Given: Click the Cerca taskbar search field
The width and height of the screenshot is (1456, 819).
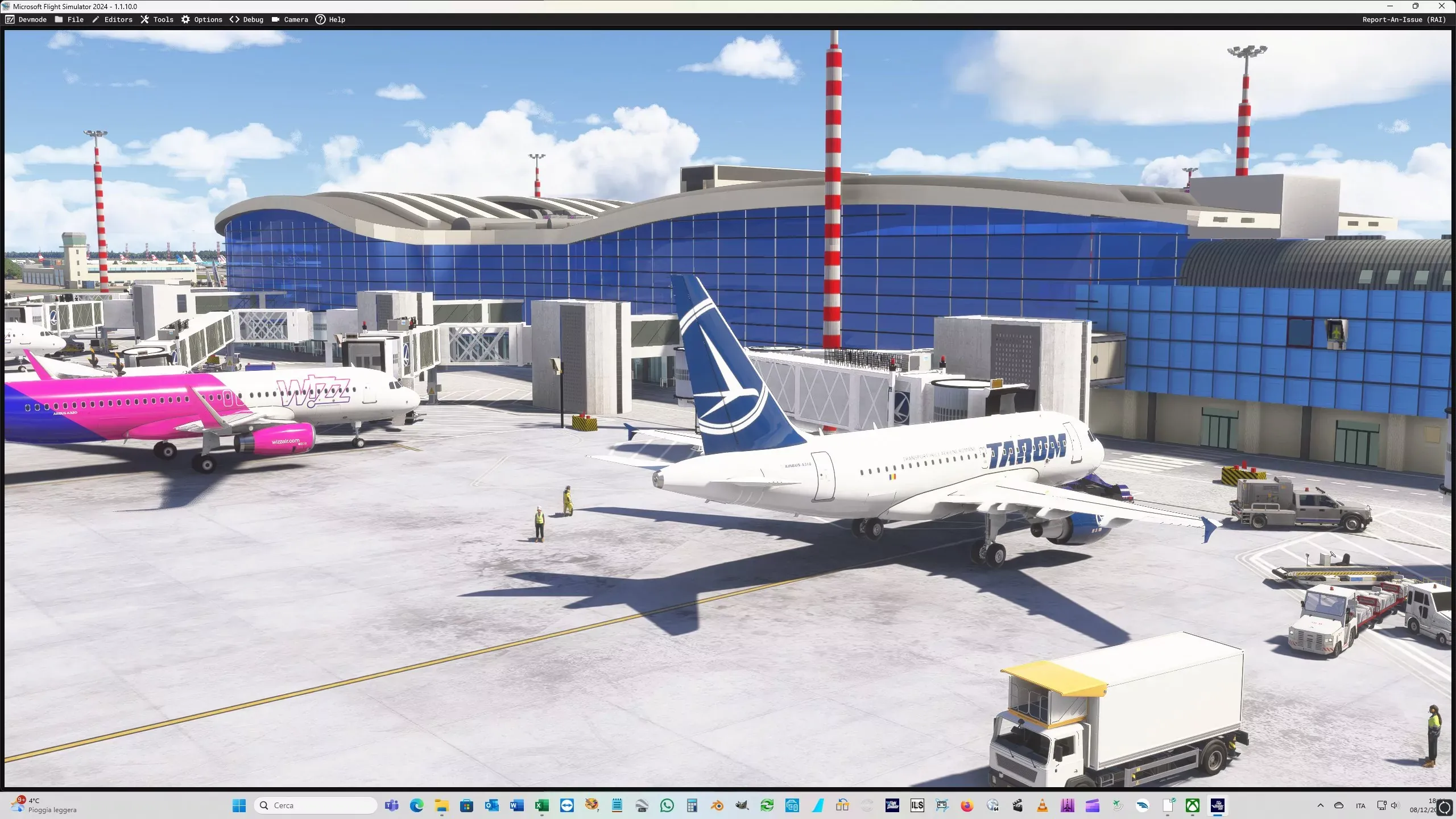Looking at the screenshot, I should tap(316, 805).
